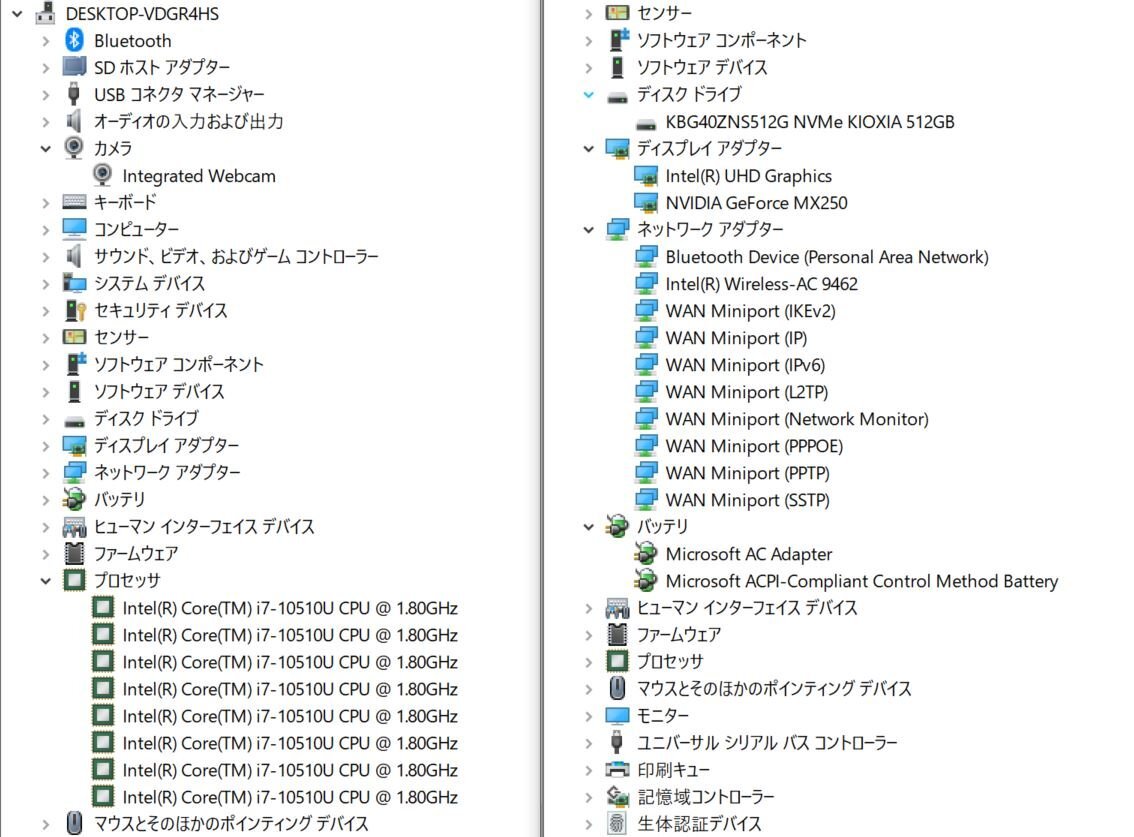This screenshot has height=837, width=1134.
Task: Click the キーボード keyboard icon
Action: pos(74,202)
